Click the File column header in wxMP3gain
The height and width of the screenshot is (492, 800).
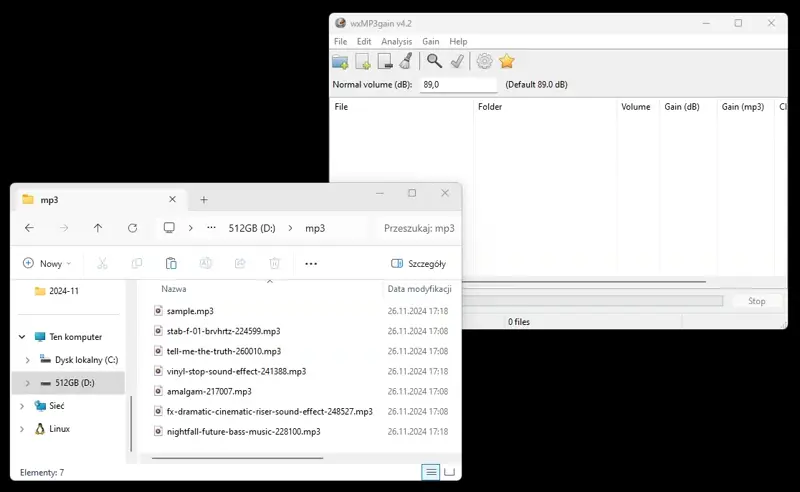coord(402,107)
